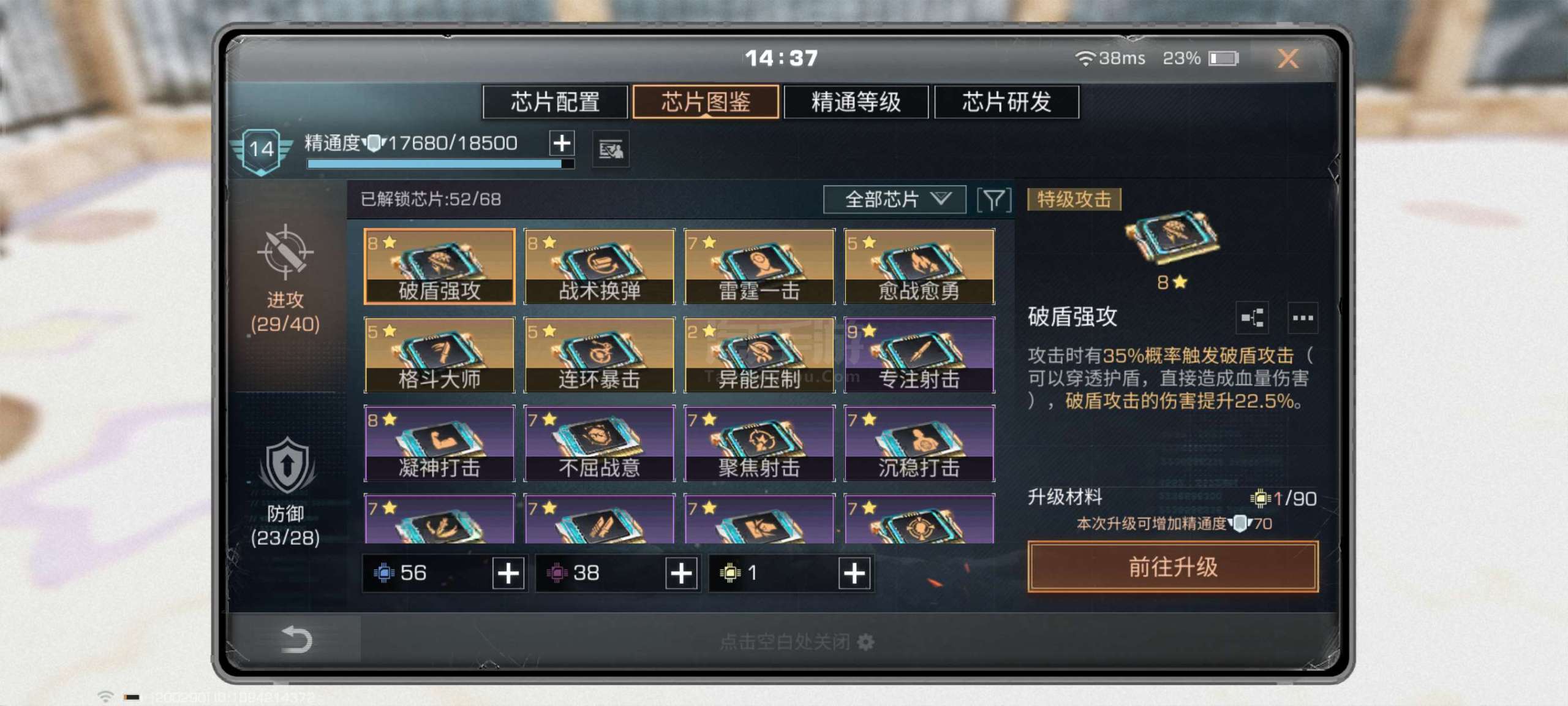This screenshot has height=706, width=1568.
Task: Expand the 全部芯片 dropdown
Action: 895,199
